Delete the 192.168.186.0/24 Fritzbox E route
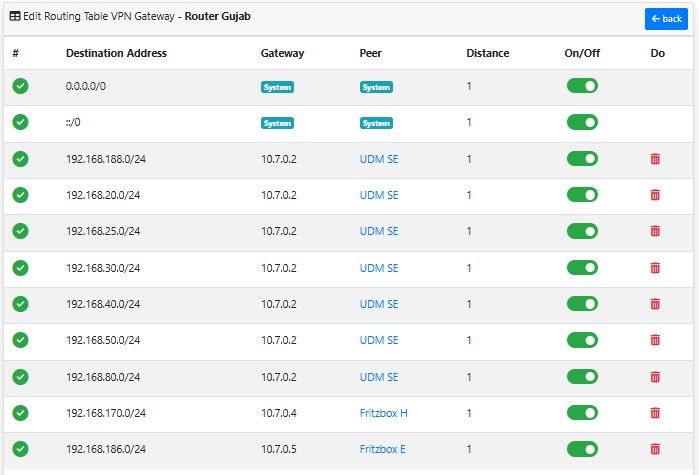Viewport: 699px width, 475px height. (655, 449)
